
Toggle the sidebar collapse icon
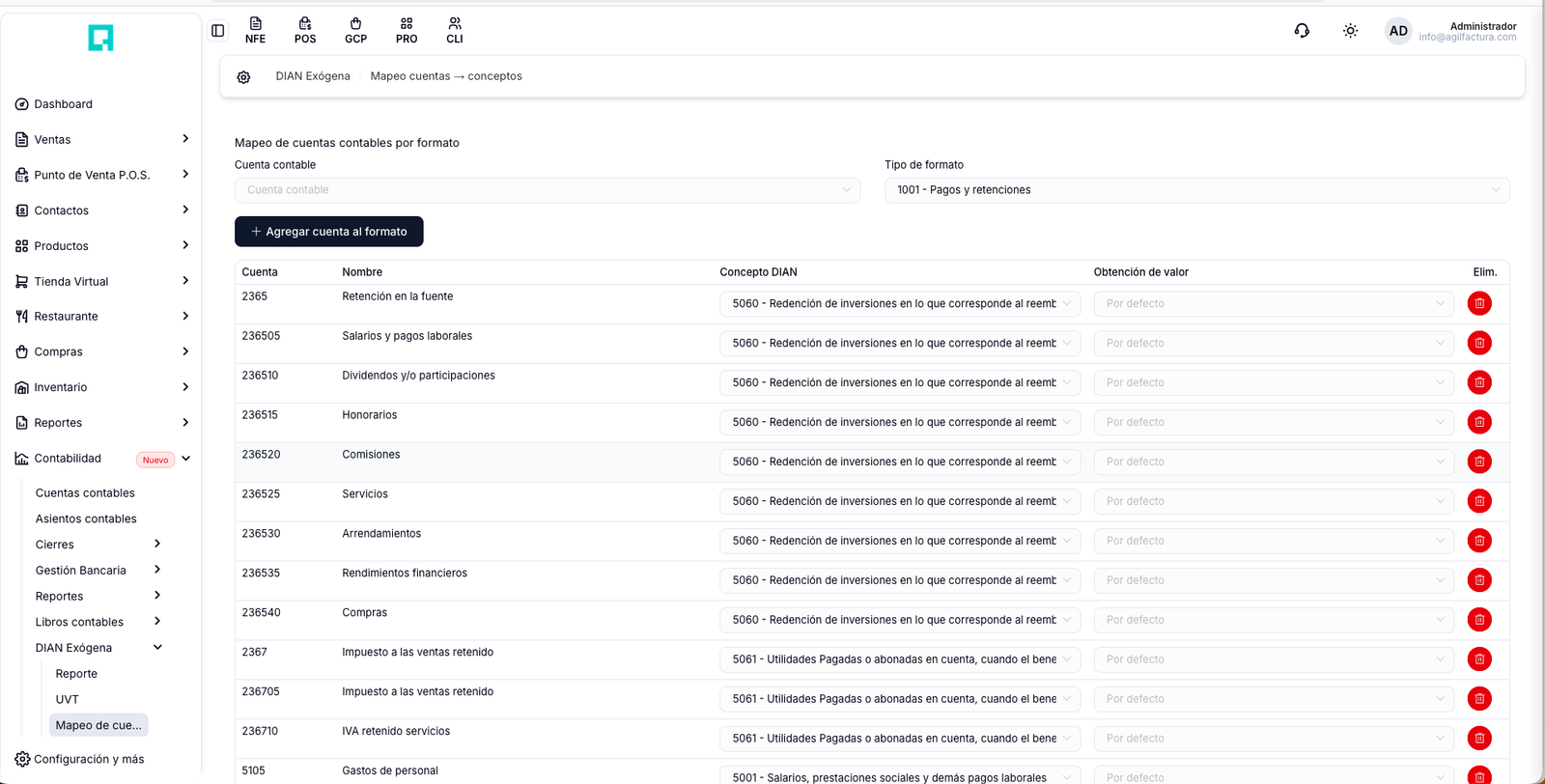click(x=218, y=31)
